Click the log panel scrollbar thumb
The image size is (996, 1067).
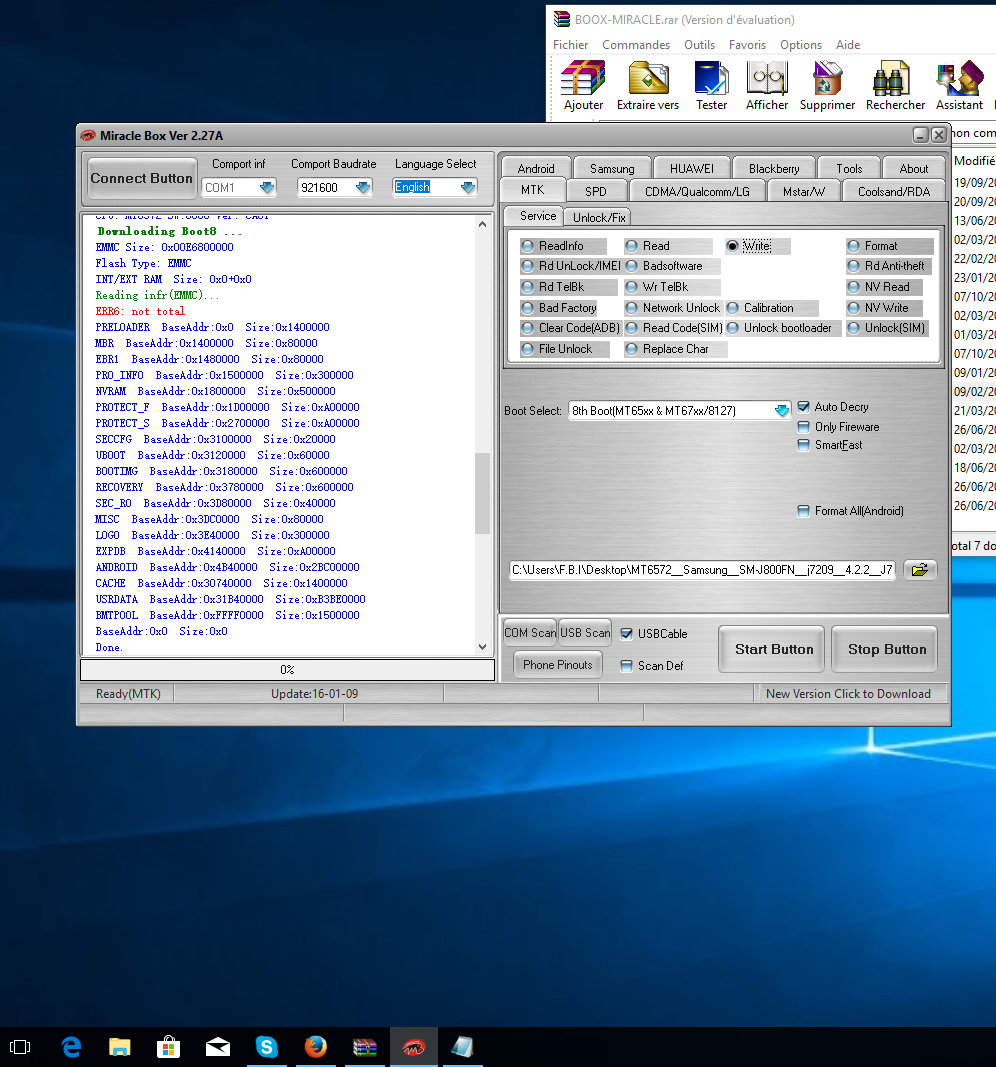pyautogui.click(x=482, y=493)
